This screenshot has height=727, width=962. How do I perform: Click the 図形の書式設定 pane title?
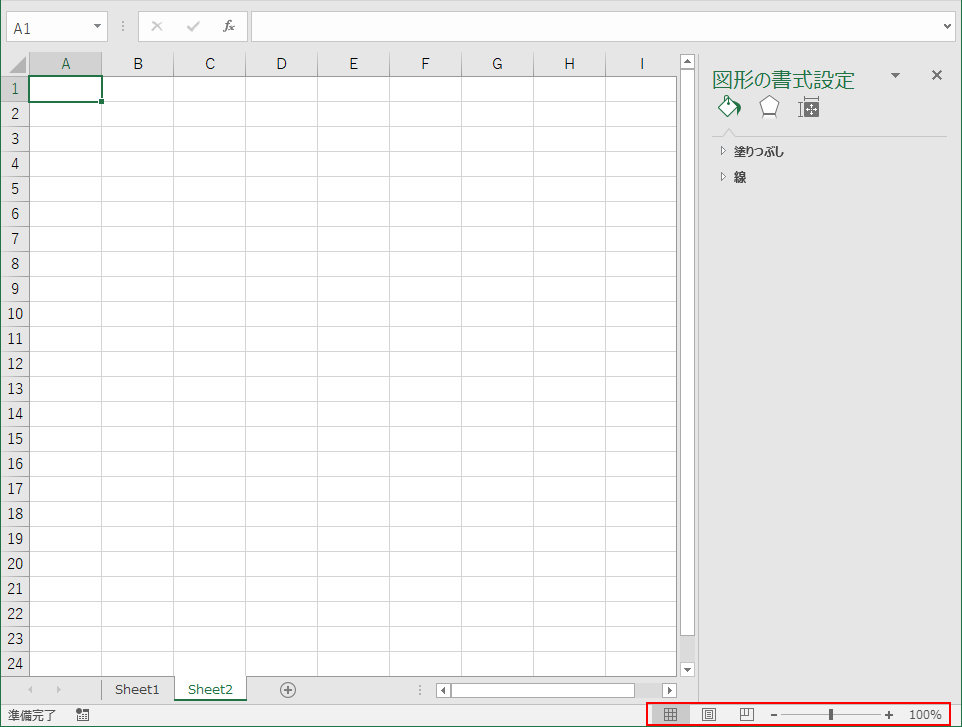point(783,80)
